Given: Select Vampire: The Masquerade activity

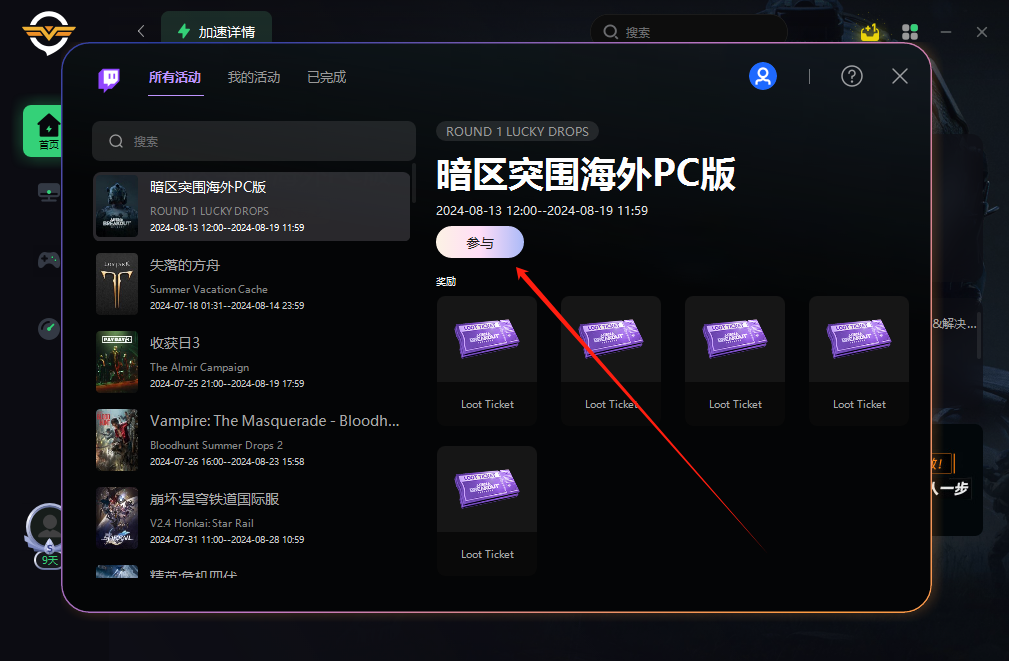Looking at the screenshot, I should click(252, 440).
